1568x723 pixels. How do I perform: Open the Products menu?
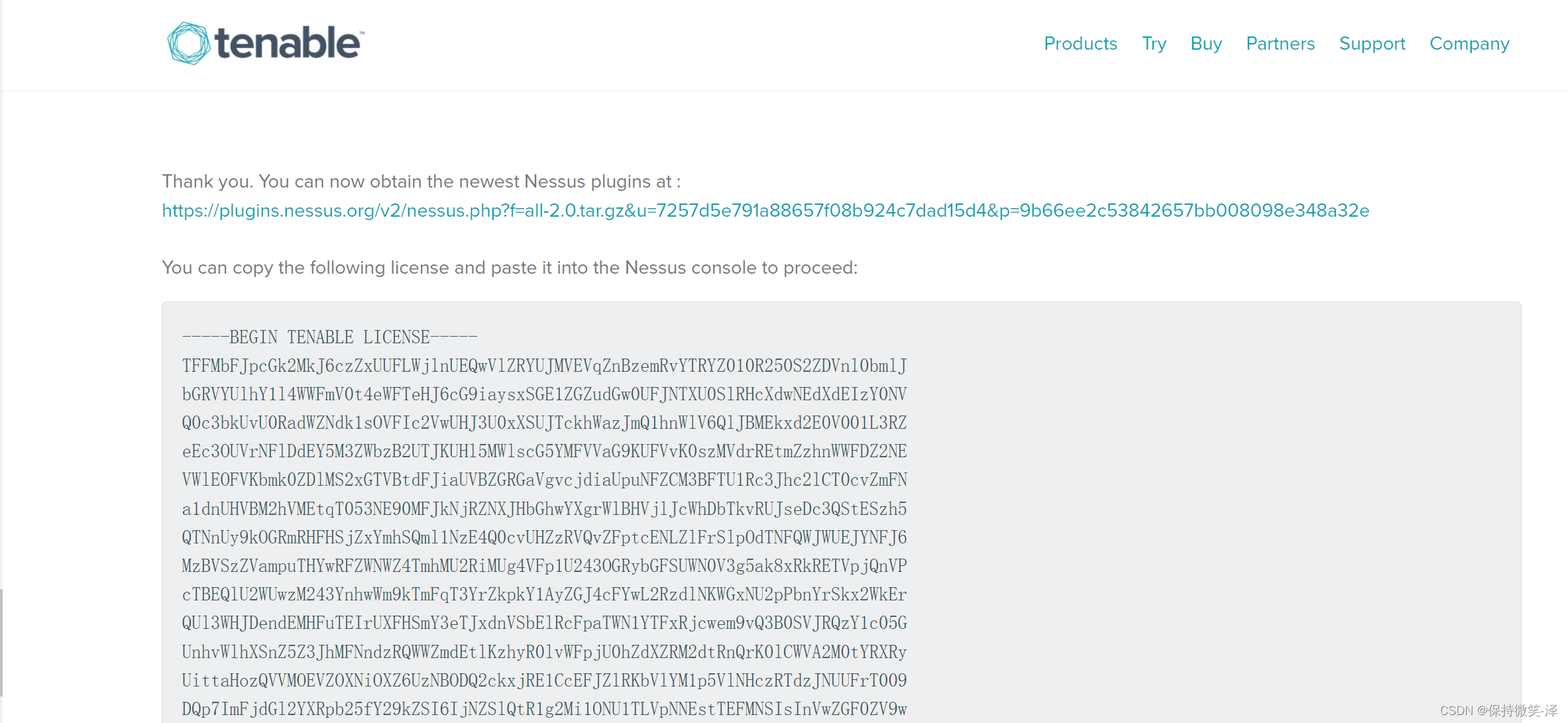1080,44
